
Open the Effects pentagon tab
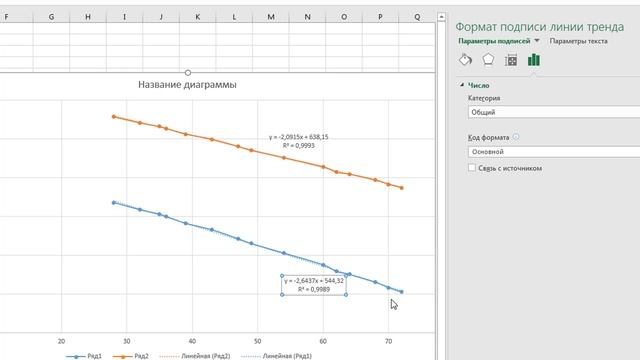[488, 60]
